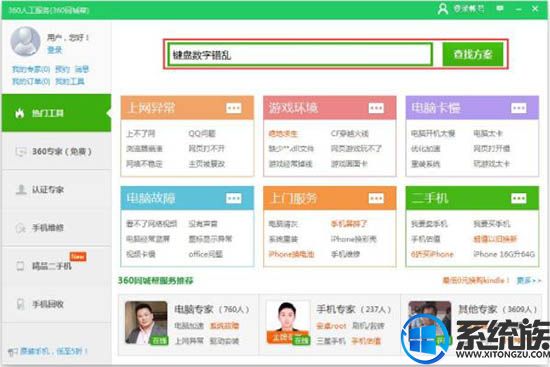Click the 更多 link beside recommendations

click(529, 281)
